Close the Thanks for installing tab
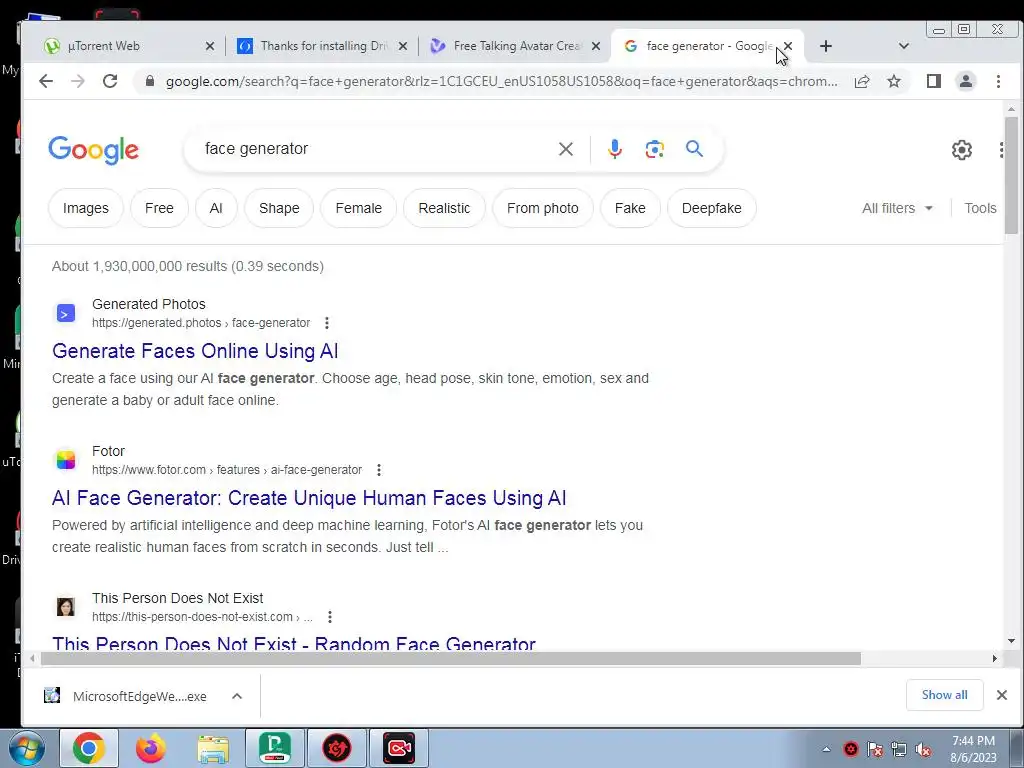This screenshot has height=768, width=1024. pyautogui.click(x=403, y=46)
